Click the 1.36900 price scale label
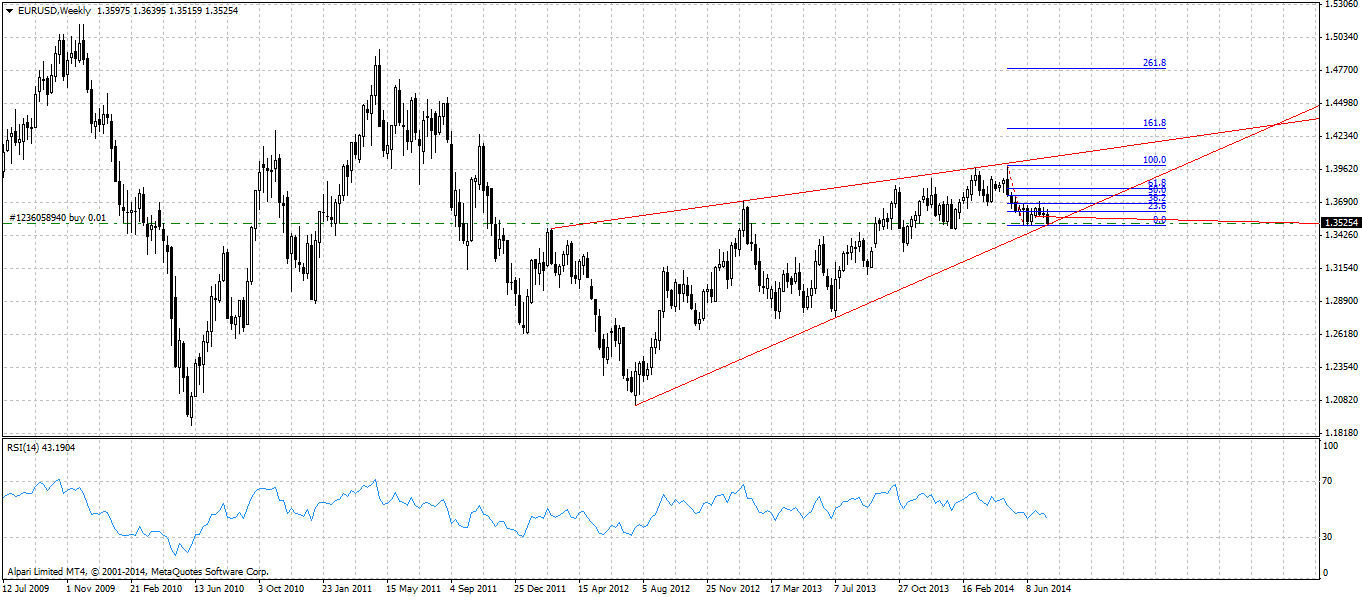Screen dimensions: 1362x597 pos(1339,202)
